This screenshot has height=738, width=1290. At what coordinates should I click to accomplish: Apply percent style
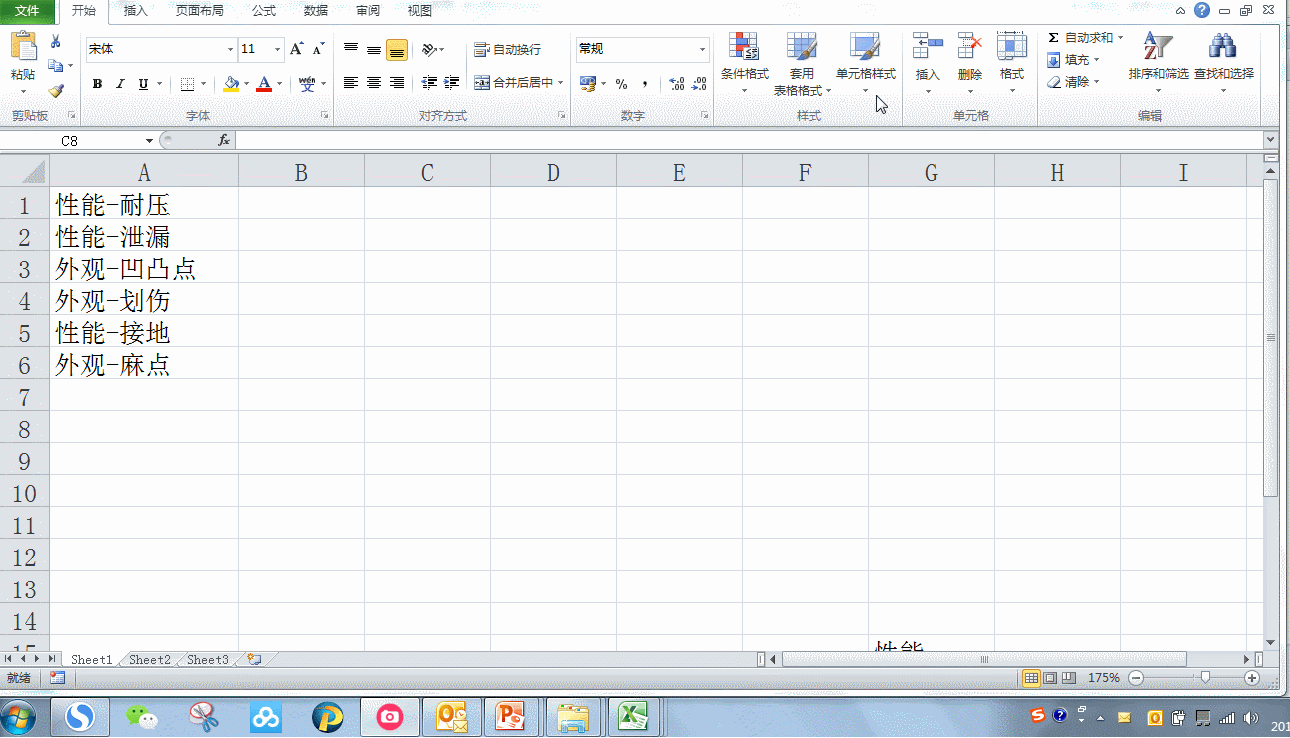(621, 84)
